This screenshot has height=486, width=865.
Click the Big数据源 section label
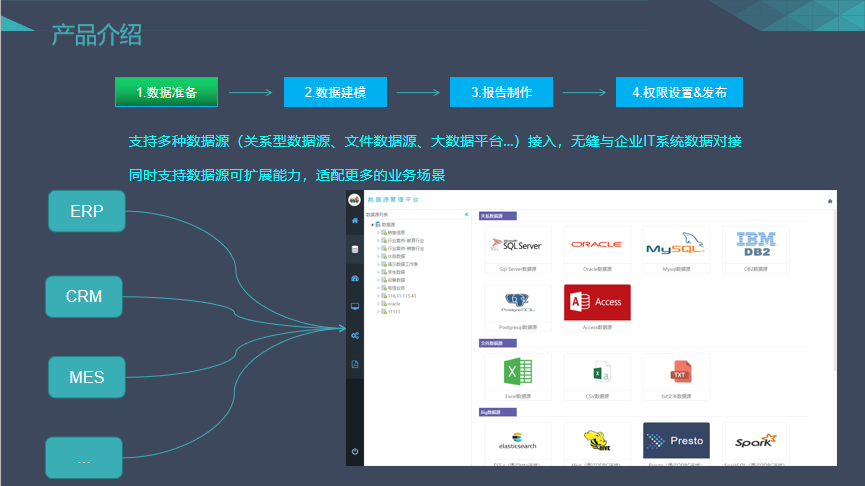coord(498,412)
